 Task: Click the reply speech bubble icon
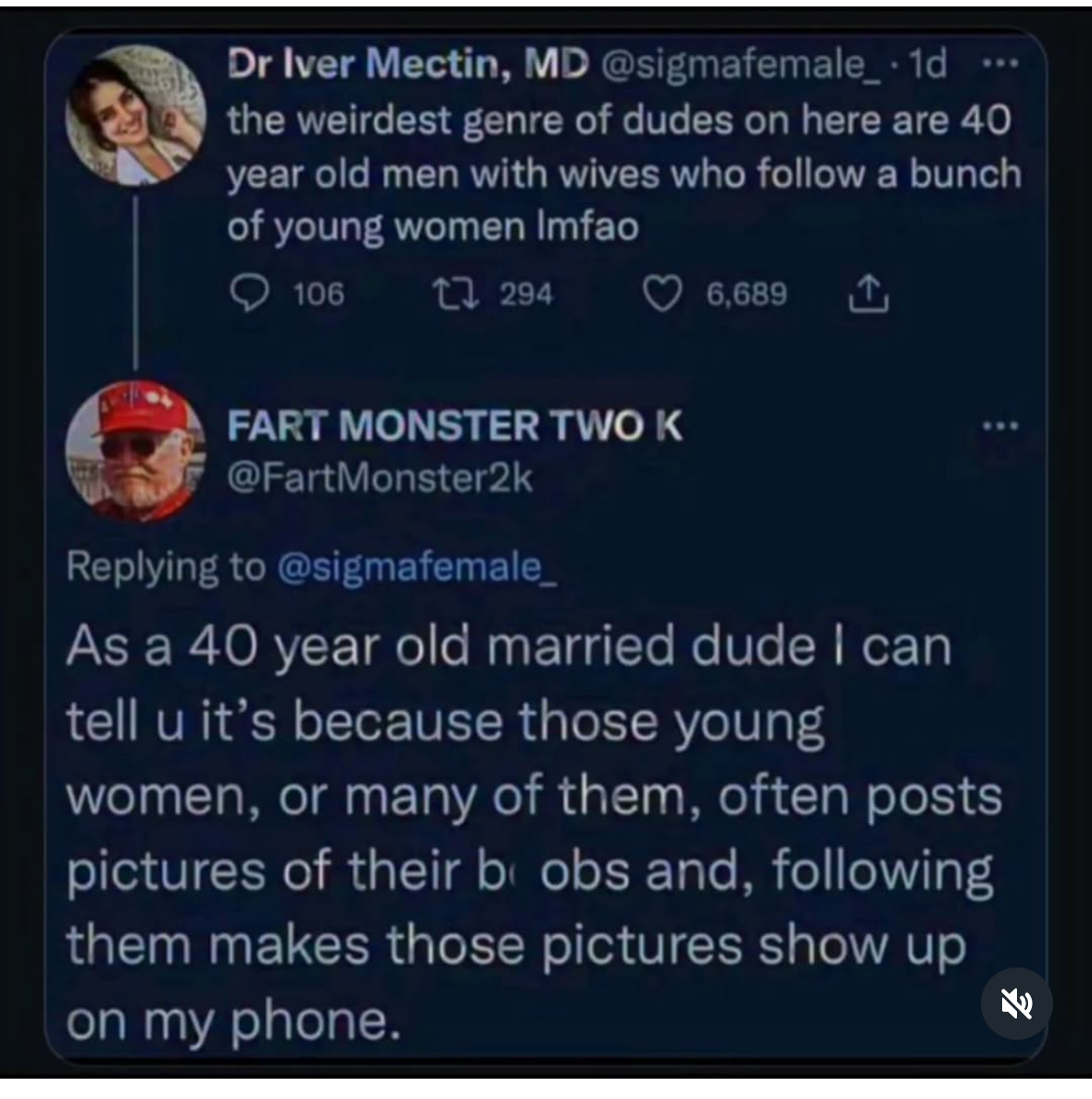[247, 294]
